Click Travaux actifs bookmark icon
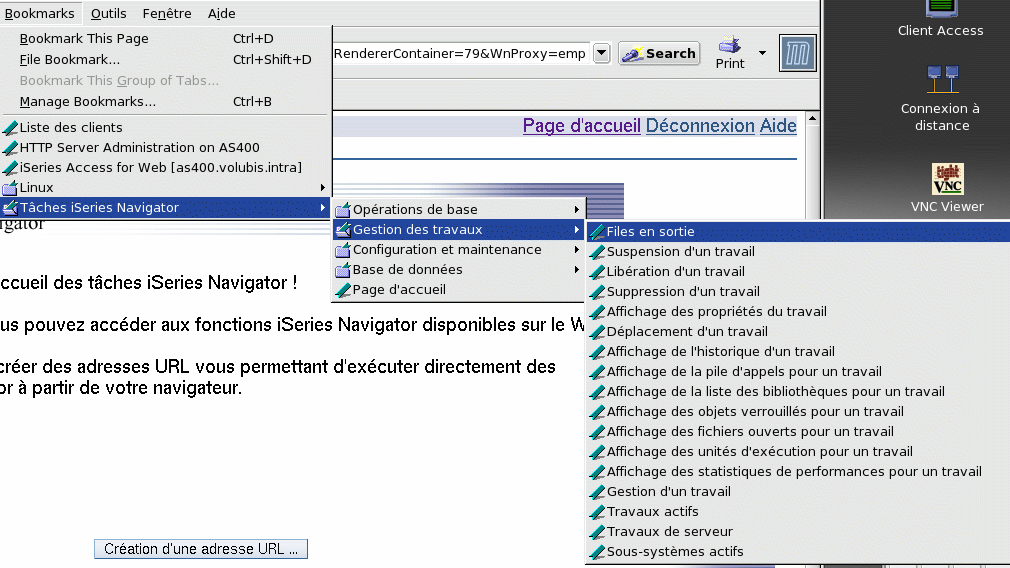Viewport: 1010px width, 568px height. [x=597, y=511]
